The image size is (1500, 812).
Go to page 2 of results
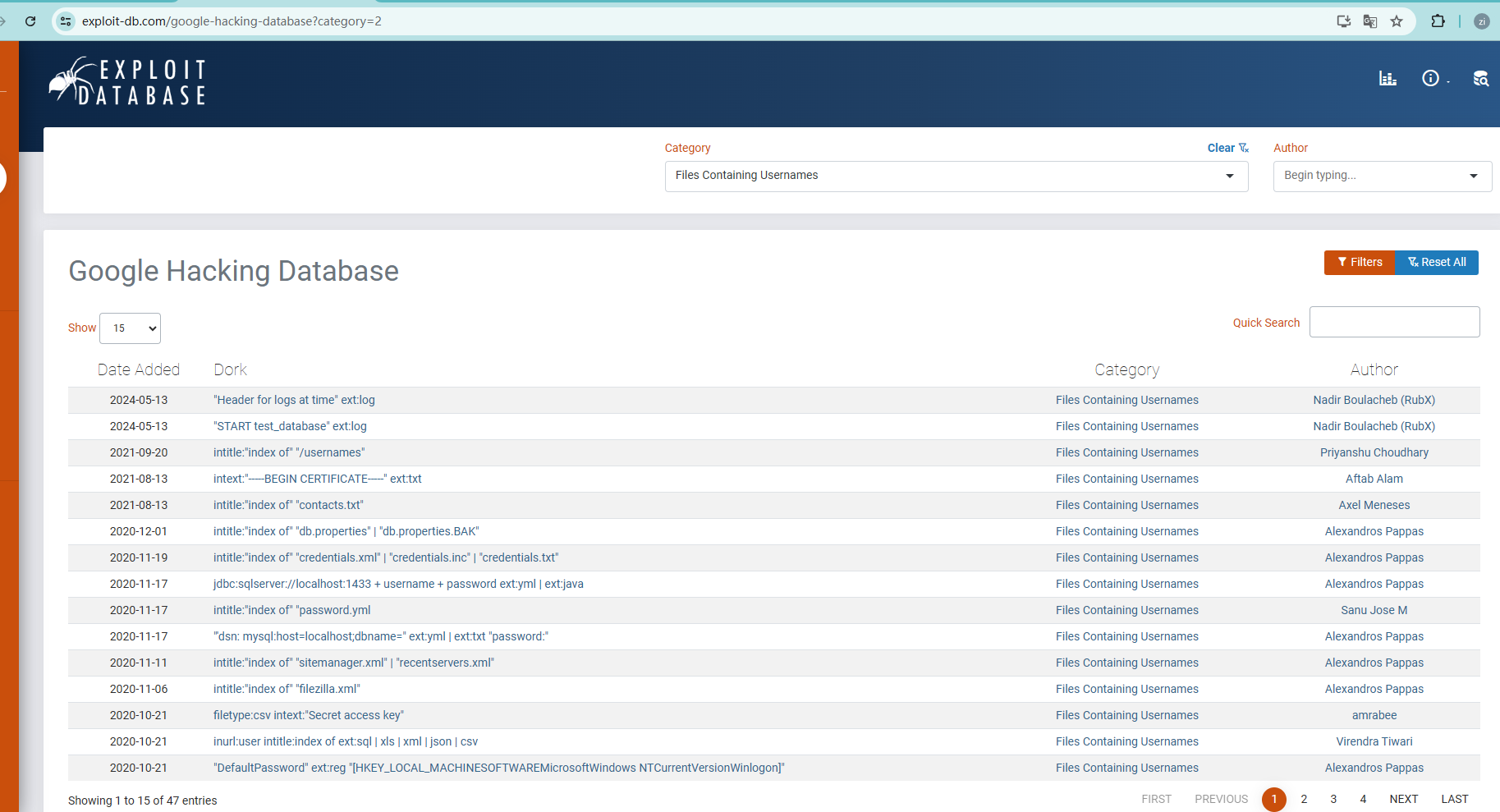coord(1304,799)
